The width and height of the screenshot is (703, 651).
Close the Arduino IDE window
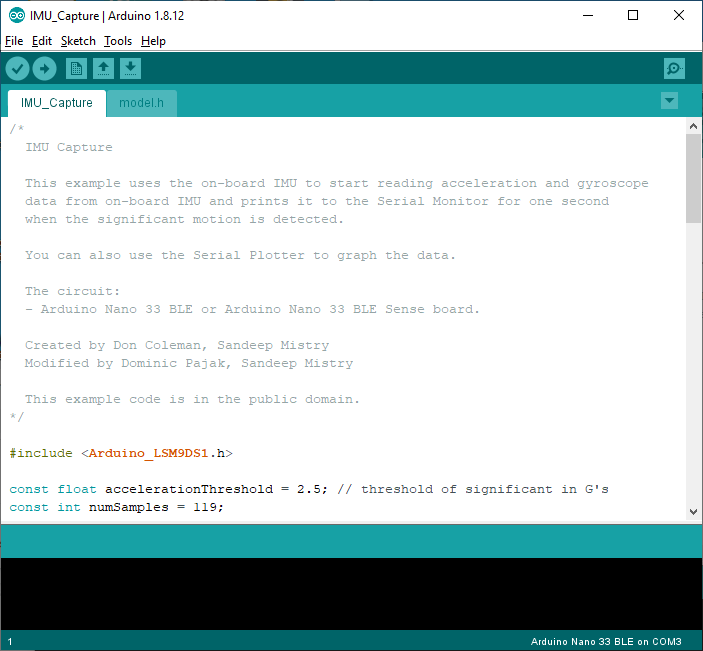pos(679,16)
